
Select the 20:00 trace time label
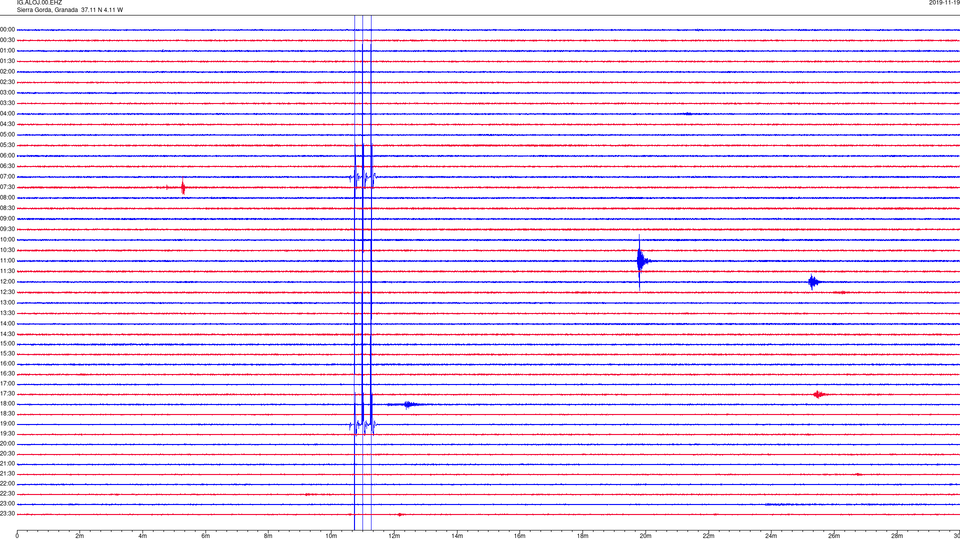click(7, 444)
